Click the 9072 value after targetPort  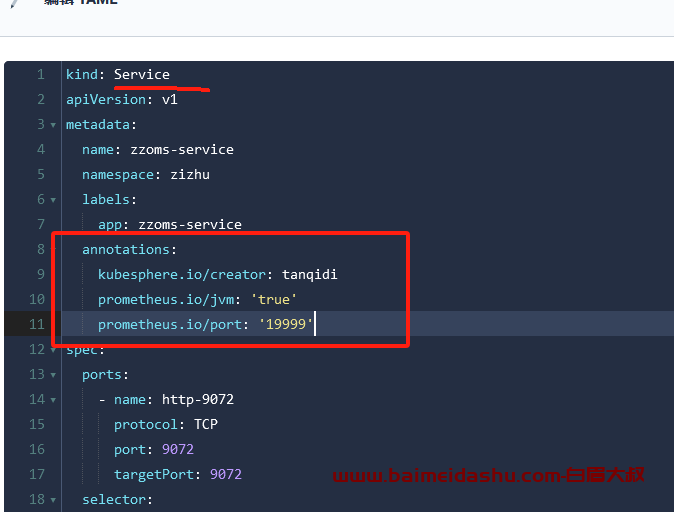(226, 474)
